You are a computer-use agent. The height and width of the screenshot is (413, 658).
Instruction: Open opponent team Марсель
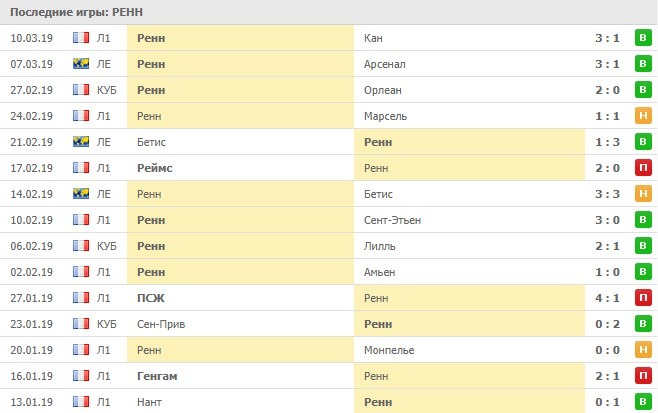point(387,116)
